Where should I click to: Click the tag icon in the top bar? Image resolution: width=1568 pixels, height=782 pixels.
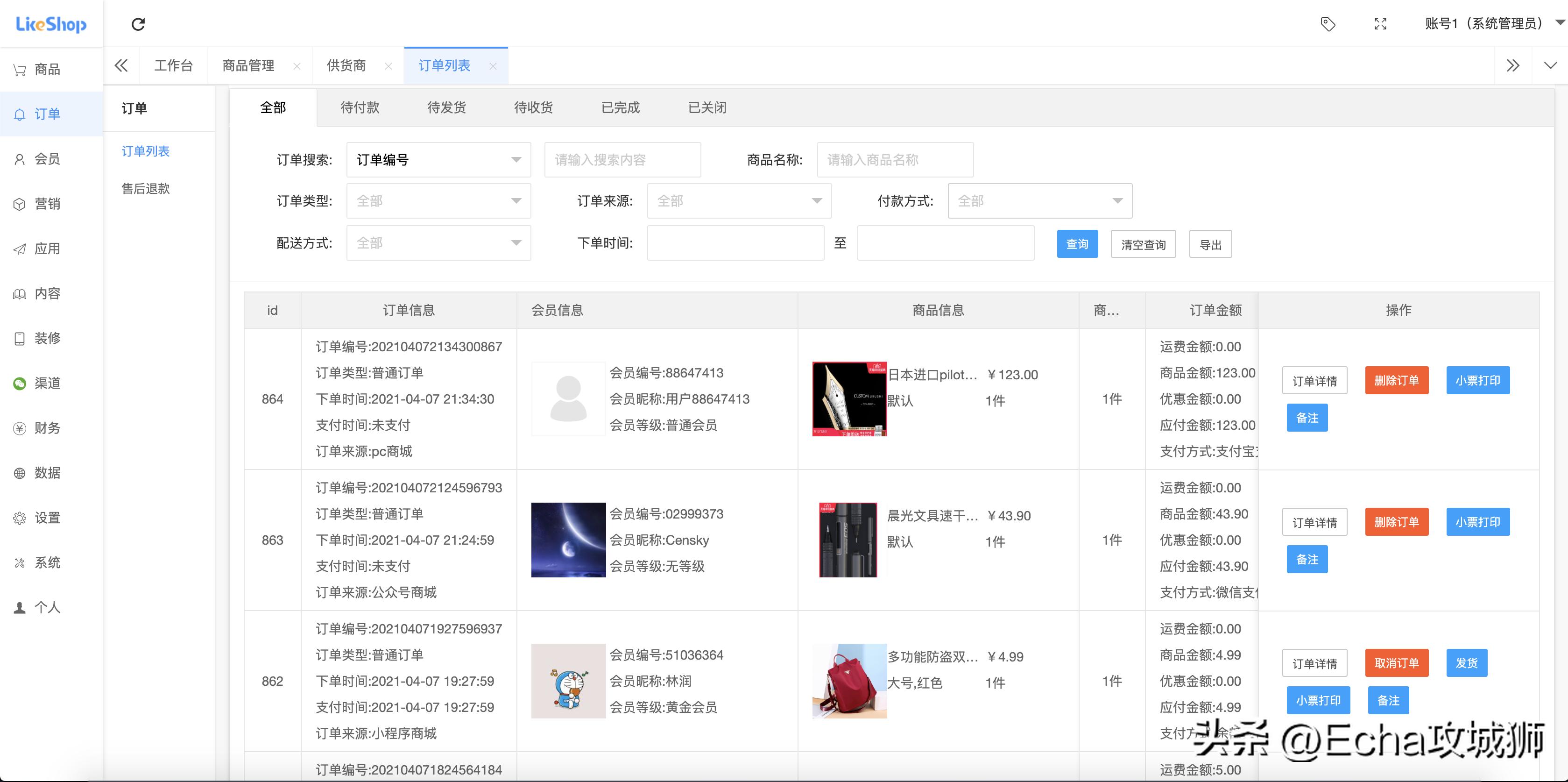pos(1328,24)
